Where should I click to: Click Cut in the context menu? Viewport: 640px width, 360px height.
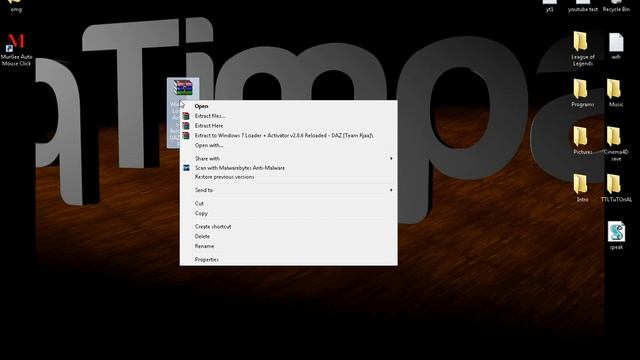289,203
